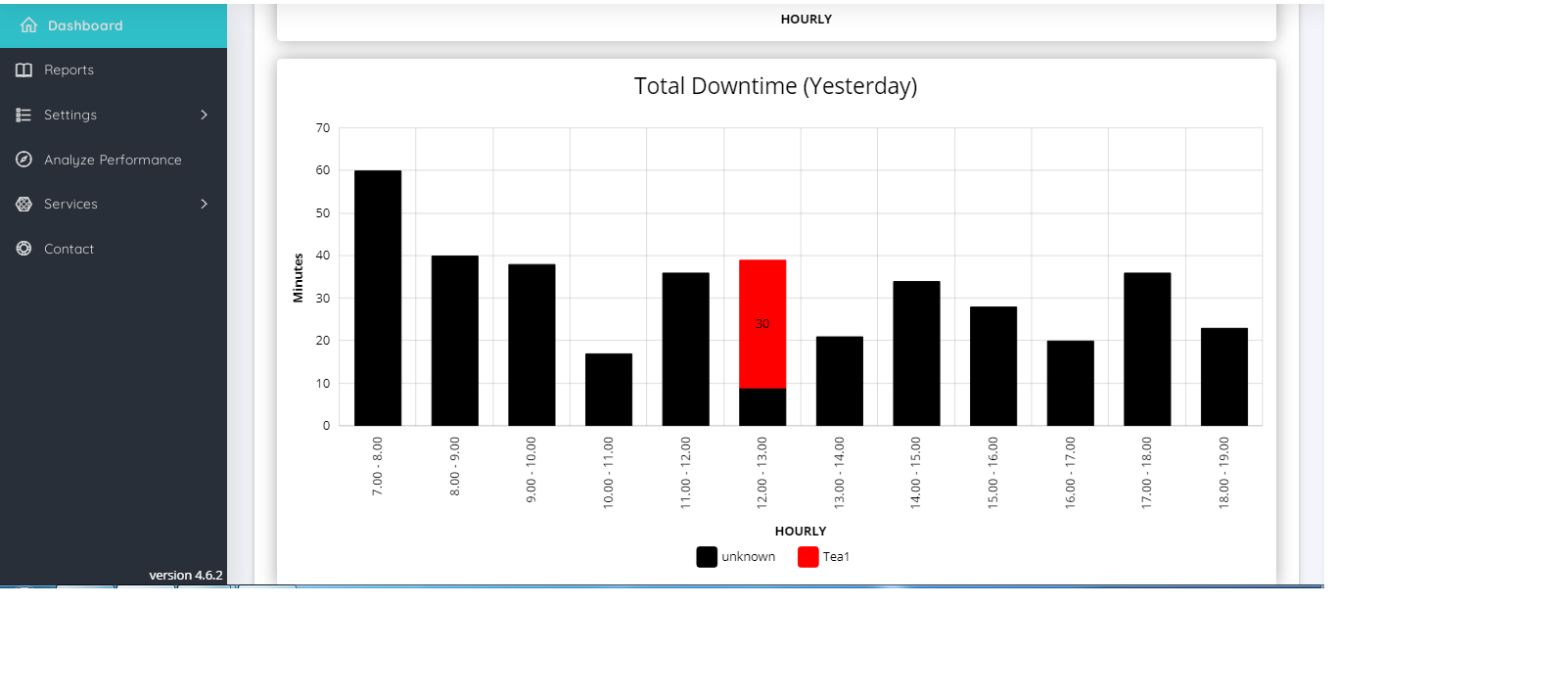Click the unknown legend label

749,556
